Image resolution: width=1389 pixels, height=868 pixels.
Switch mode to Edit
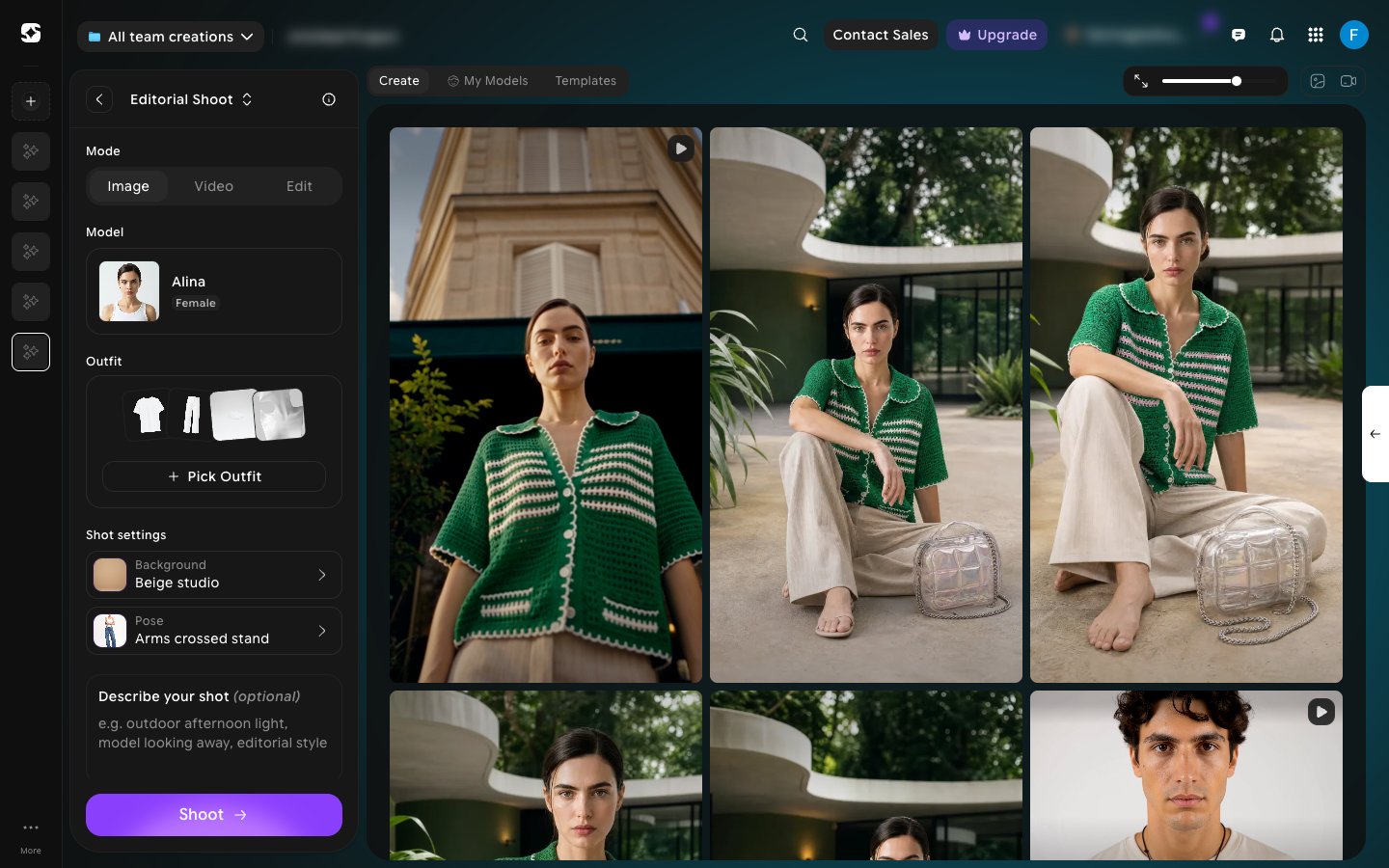299,186
